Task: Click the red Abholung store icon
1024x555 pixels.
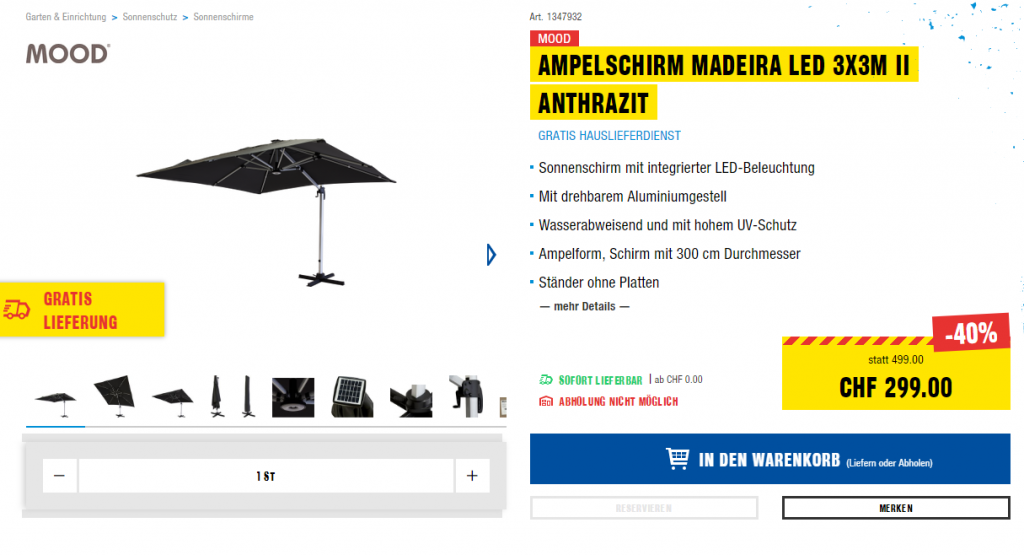Action: [545, 401]
